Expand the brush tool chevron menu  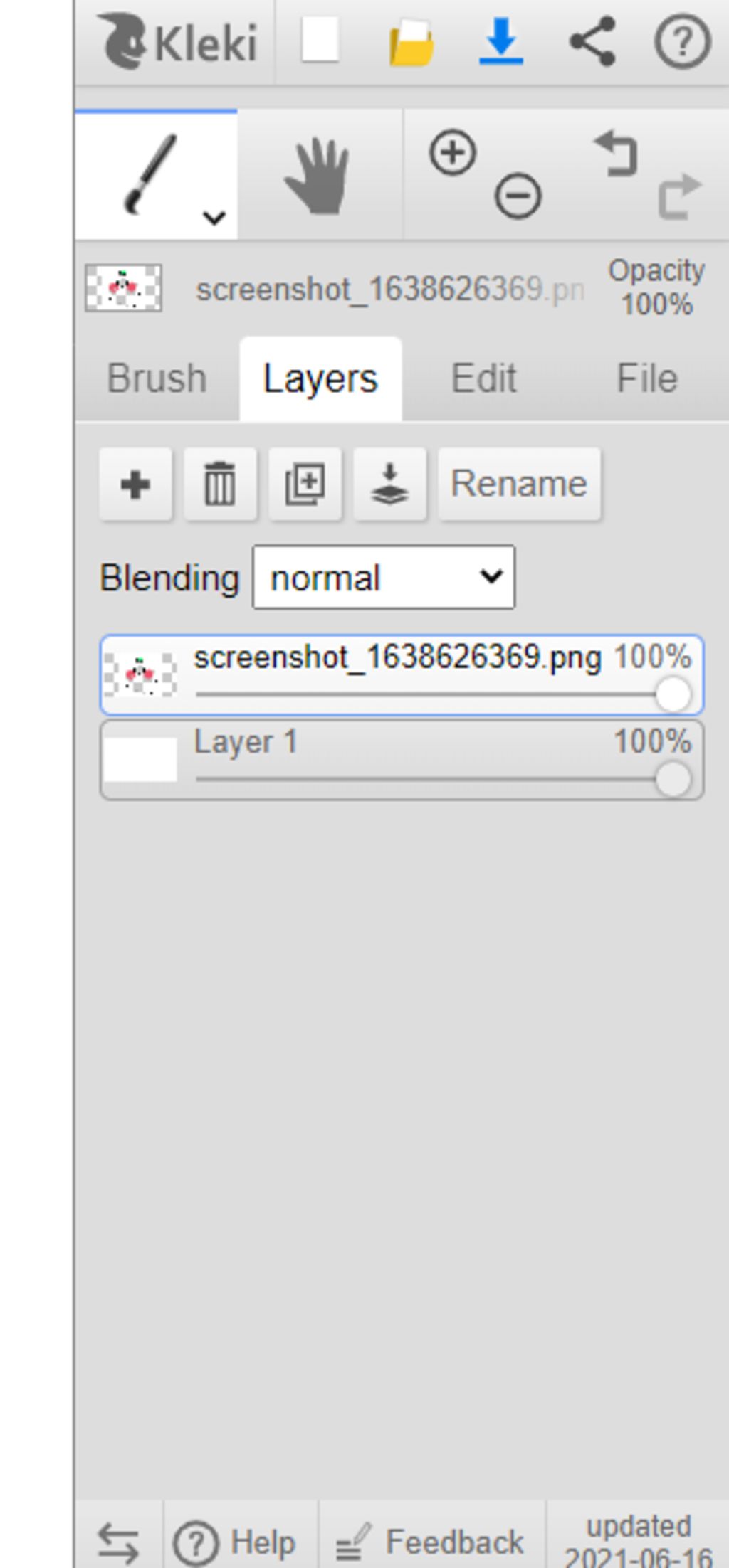(214, 217)
